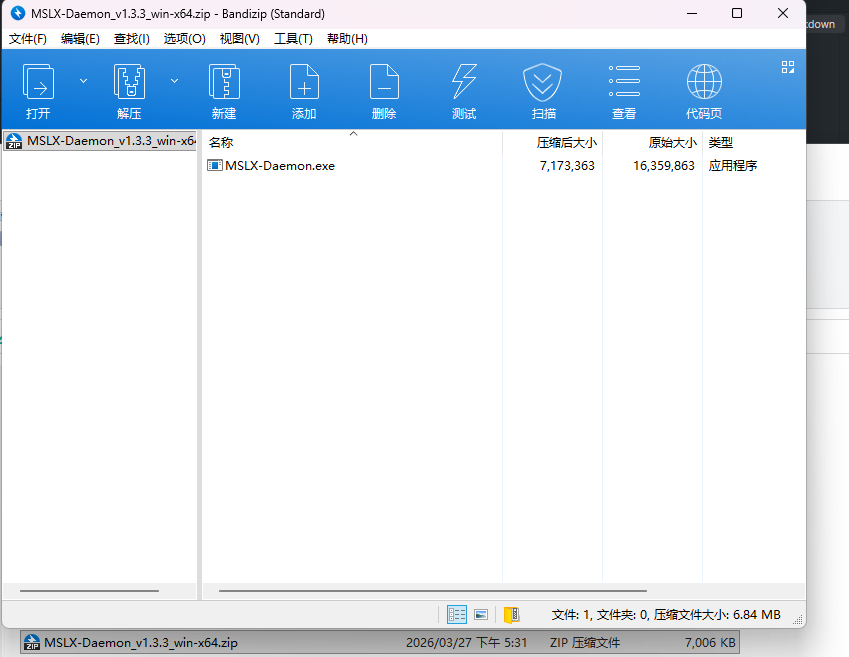The width and height of the screenshot is (849, 657).
Task: Click the file list horizontal scrollbar
Action: [x=433, y=591]
